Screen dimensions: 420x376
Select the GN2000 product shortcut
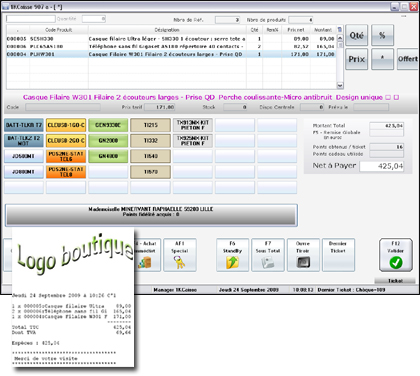pos(108,141)
